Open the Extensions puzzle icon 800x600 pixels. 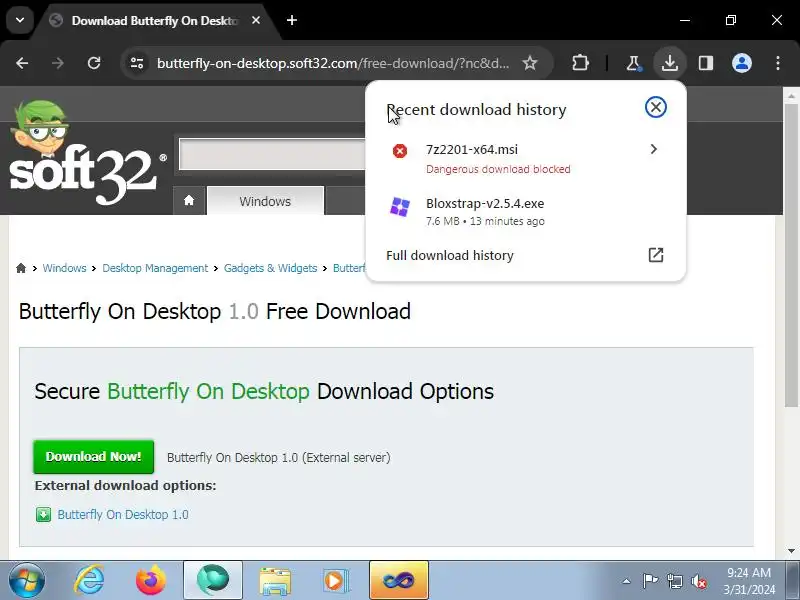point(580,63)
